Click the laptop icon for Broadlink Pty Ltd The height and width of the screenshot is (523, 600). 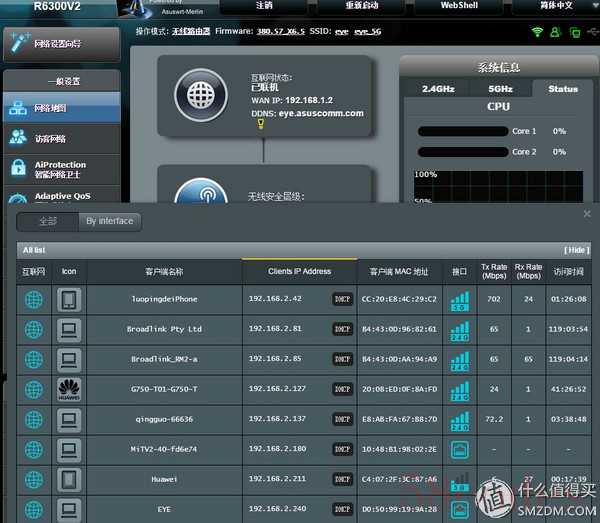tap(69, 328)
